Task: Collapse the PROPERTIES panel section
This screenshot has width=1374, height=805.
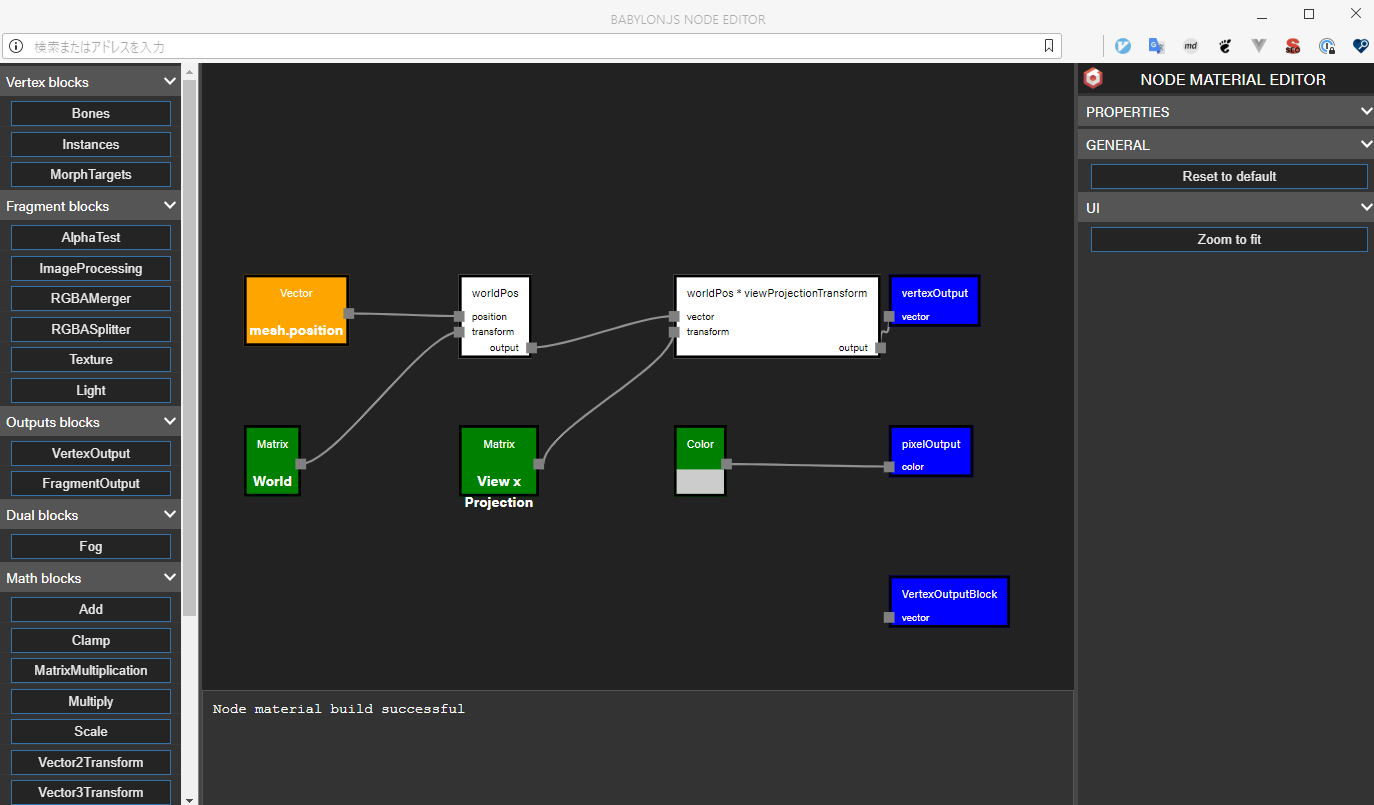Action: pyautogui.click(x=1366, y=112)
